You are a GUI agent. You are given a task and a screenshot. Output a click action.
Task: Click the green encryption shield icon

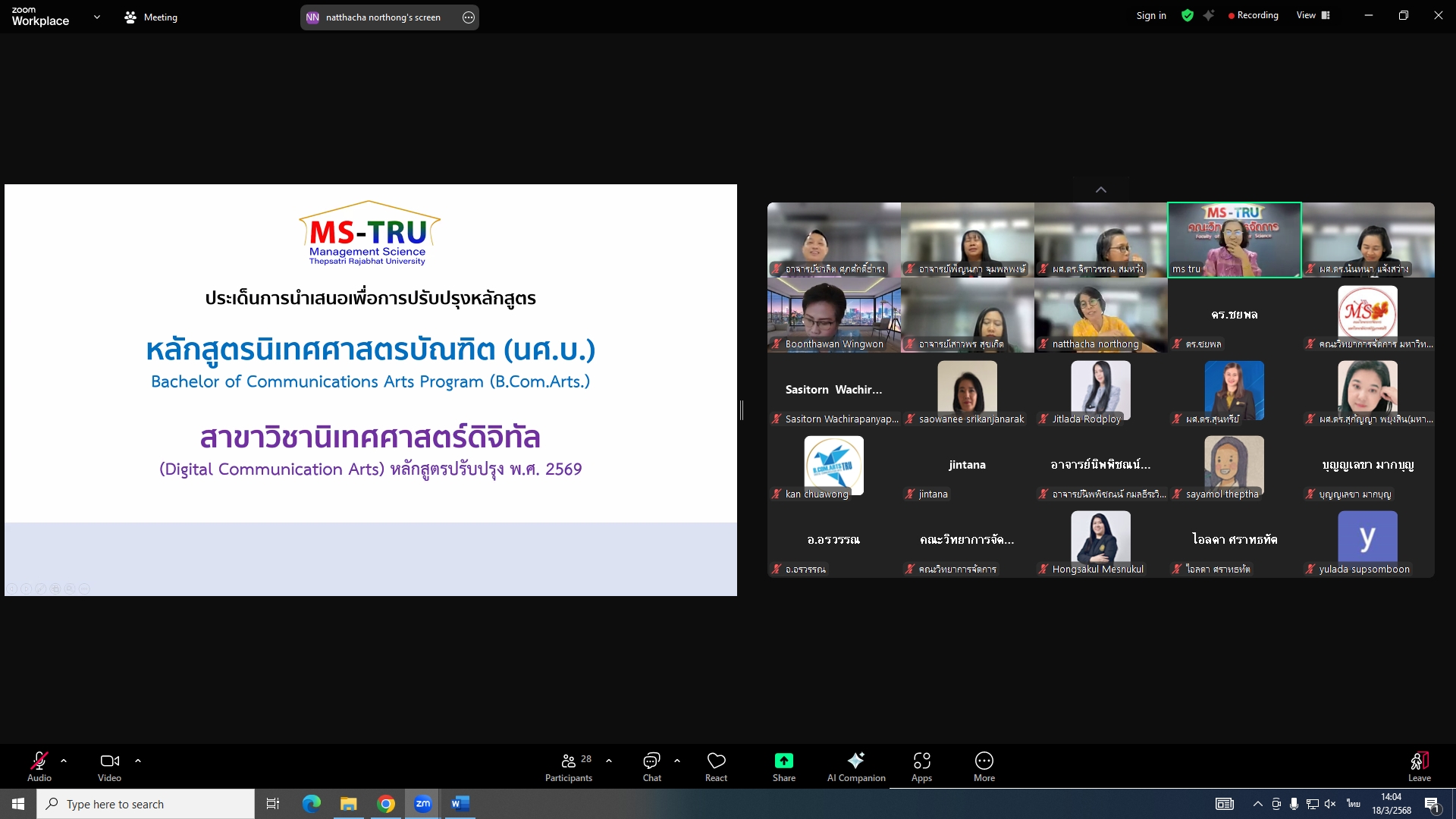[x=1188, y=15]
